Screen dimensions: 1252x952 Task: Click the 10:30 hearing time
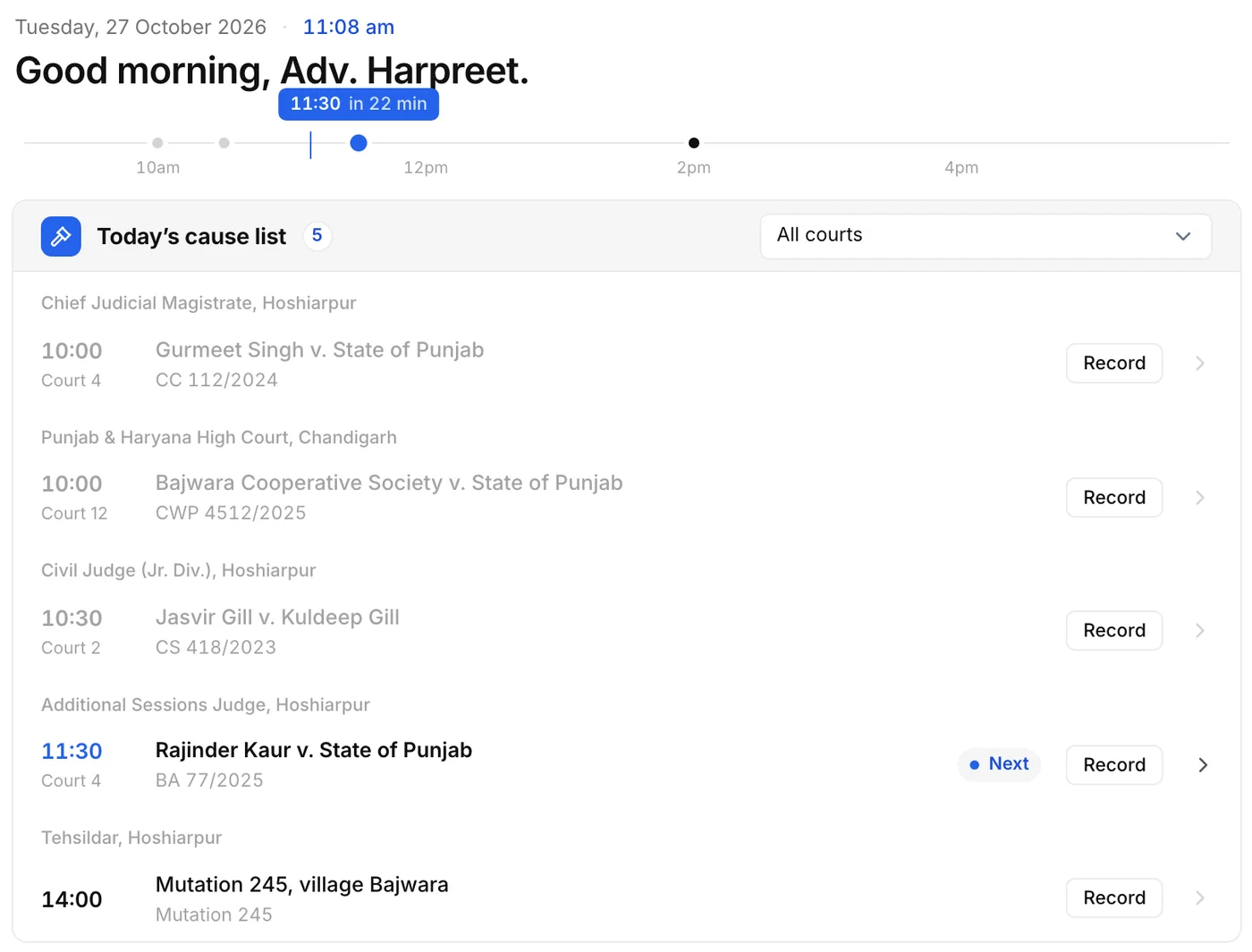(x=72, y=618)
